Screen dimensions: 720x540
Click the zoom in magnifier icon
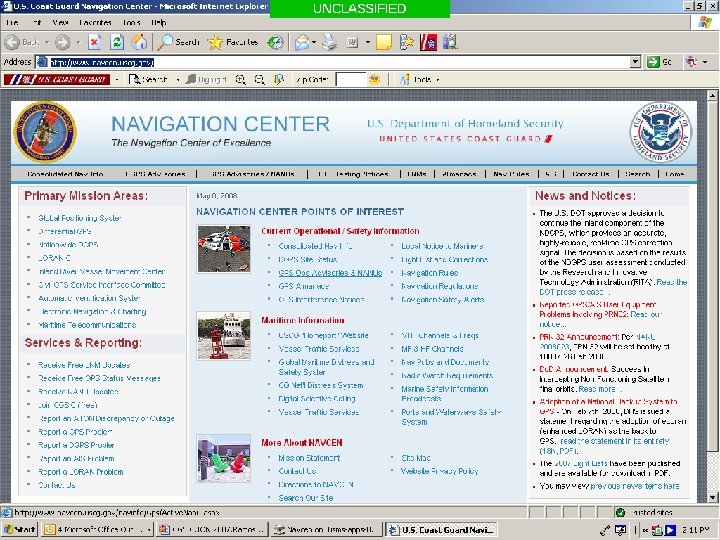pos(241,79)
